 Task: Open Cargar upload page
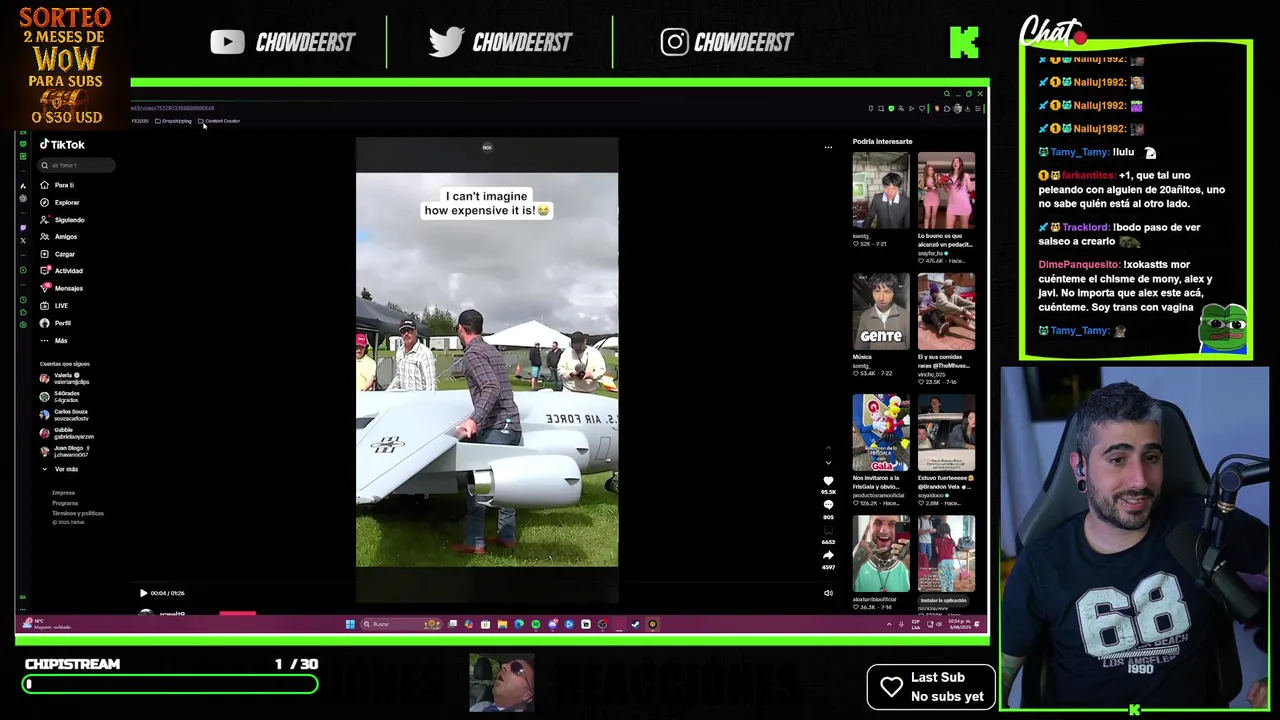58,254
